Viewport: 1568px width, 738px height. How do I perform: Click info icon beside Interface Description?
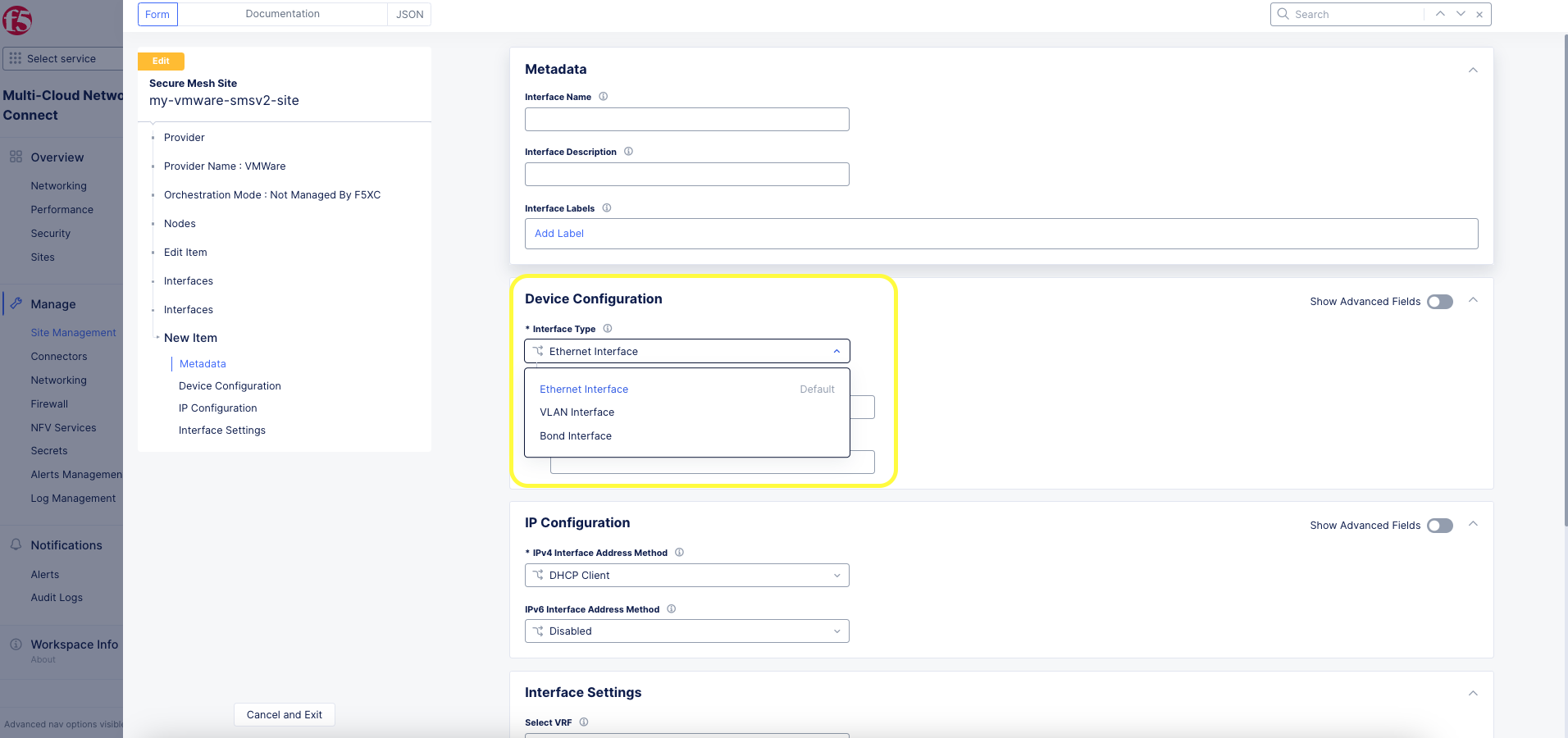click(629, 152)
